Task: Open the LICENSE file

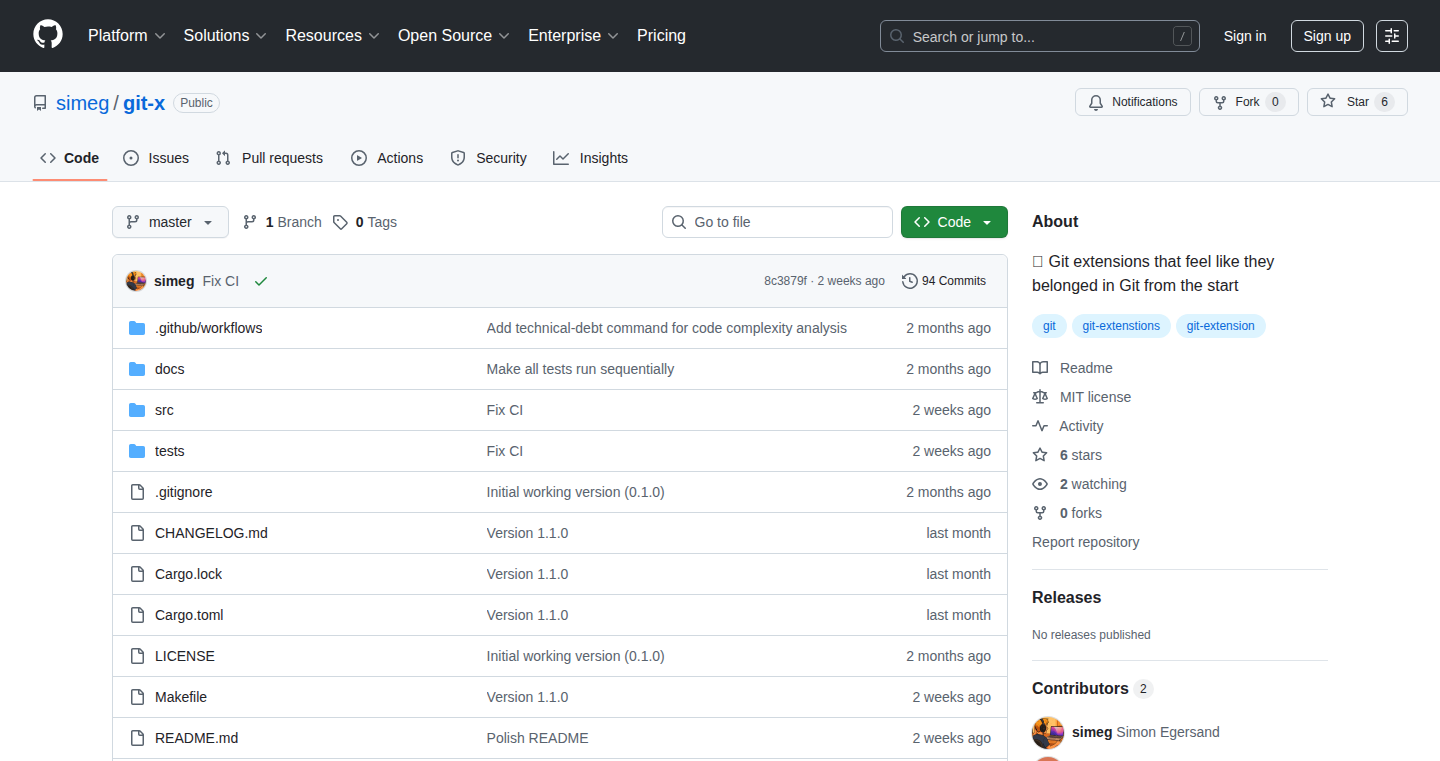Action: 185,656
